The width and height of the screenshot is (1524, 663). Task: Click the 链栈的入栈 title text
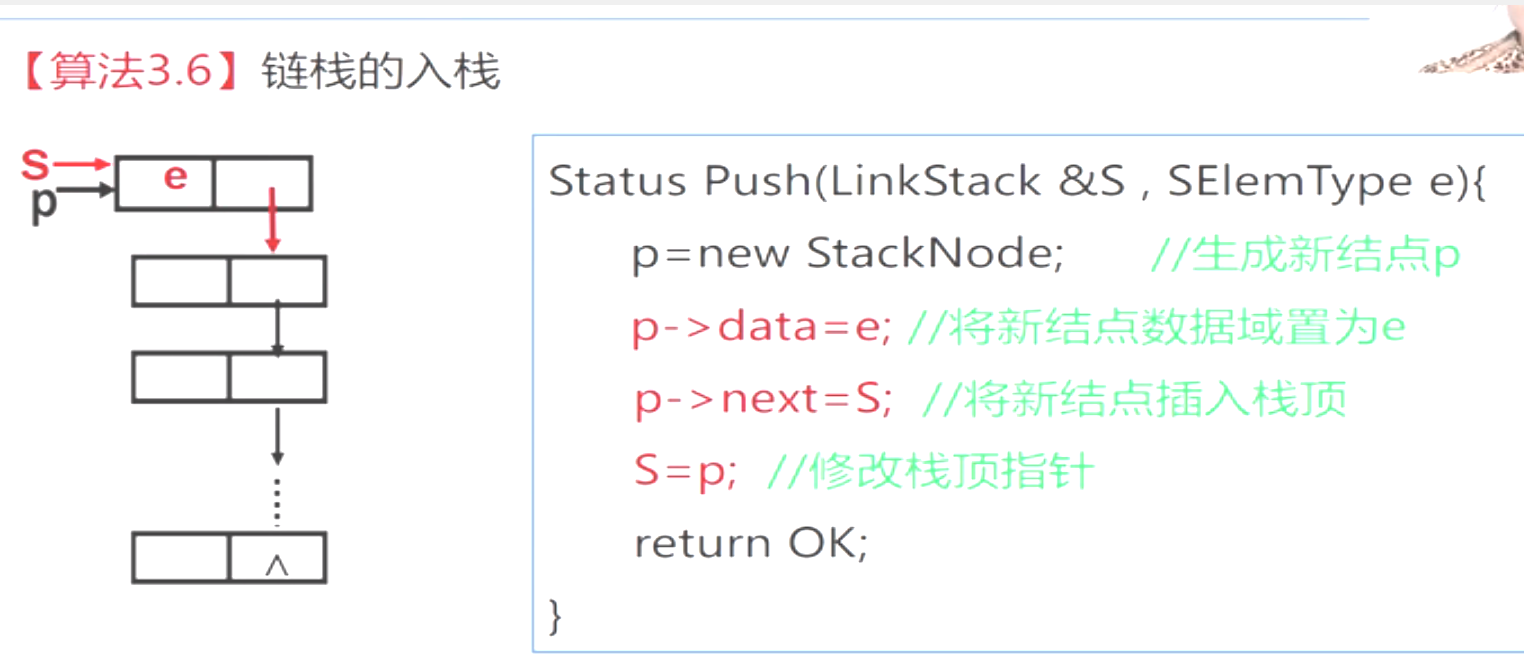[380, 73]
